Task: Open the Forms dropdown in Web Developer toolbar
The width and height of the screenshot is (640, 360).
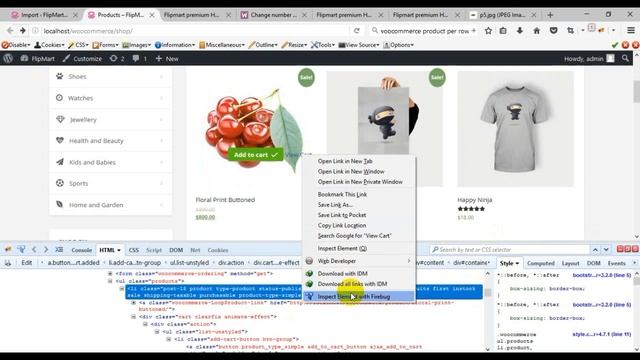Action: (x=105, y=45)
